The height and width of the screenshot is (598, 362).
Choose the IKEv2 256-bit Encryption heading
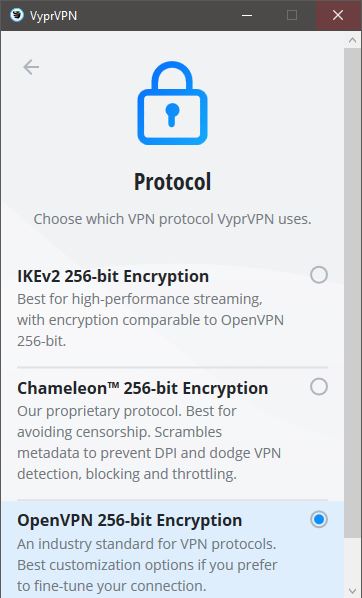tap(113, 276)
